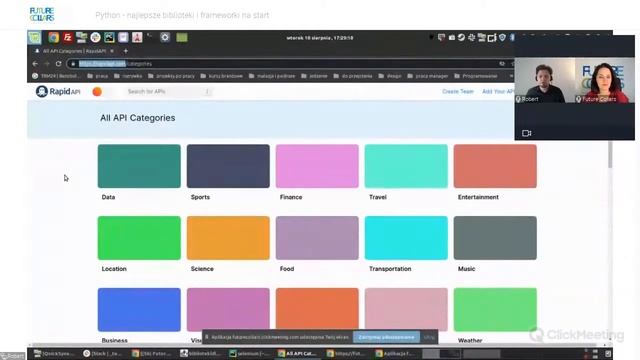Open the design bookmark folder

(390, 76)
